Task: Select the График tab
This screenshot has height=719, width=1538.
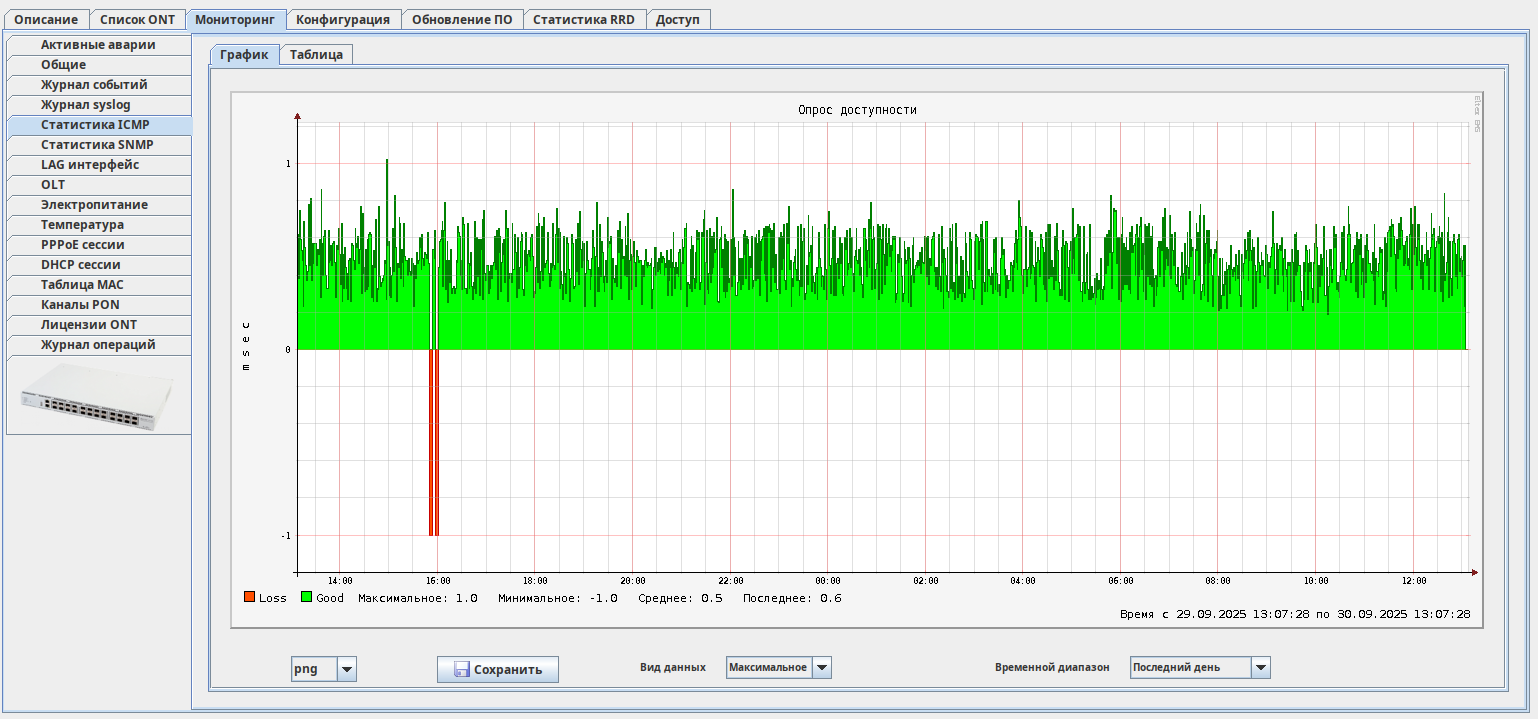Action: click(244, 55)
